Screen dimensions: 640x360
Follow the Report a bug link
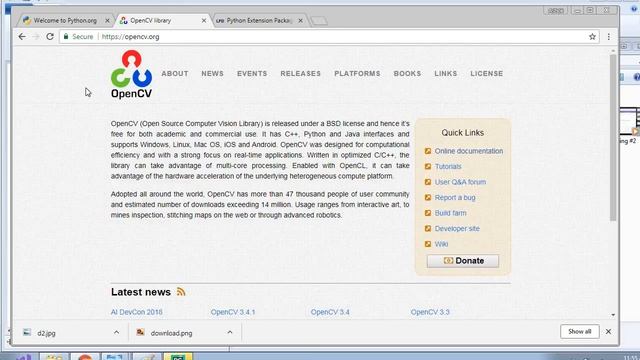point(455,198)
